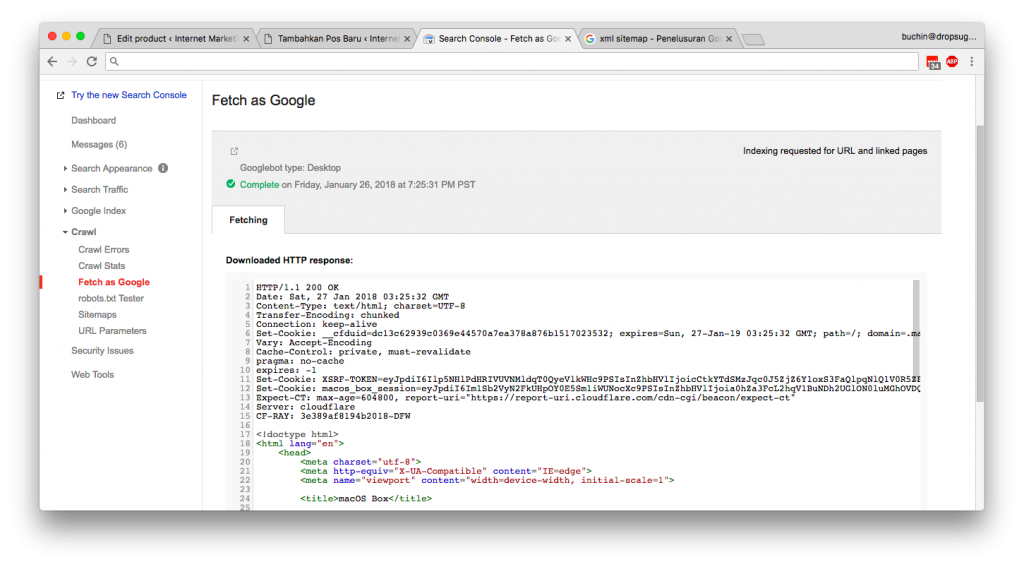Click the Expect-CT header line

[x=526, y=398]
